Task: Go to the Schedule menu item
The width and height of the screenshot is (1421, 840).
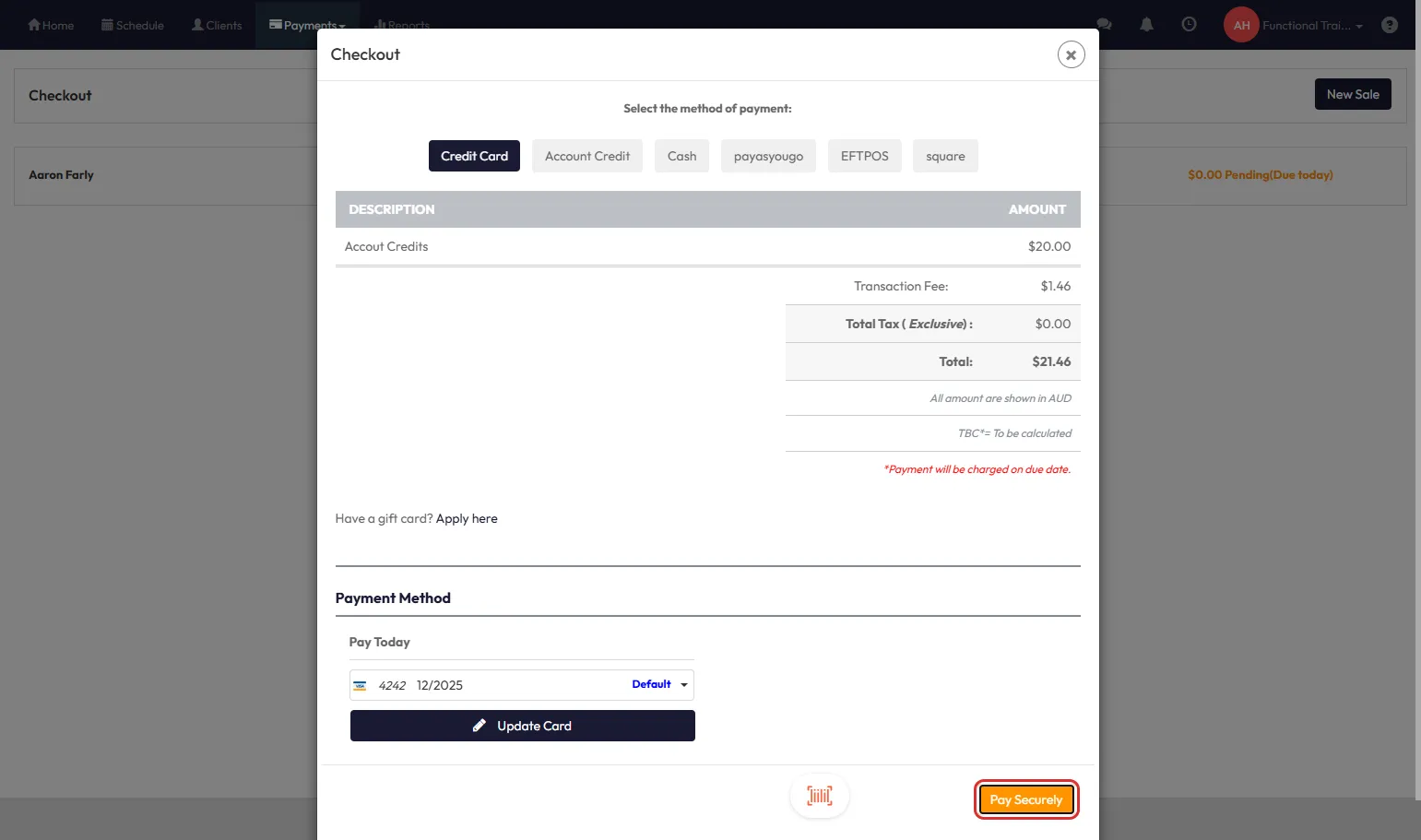Action: 133,25
